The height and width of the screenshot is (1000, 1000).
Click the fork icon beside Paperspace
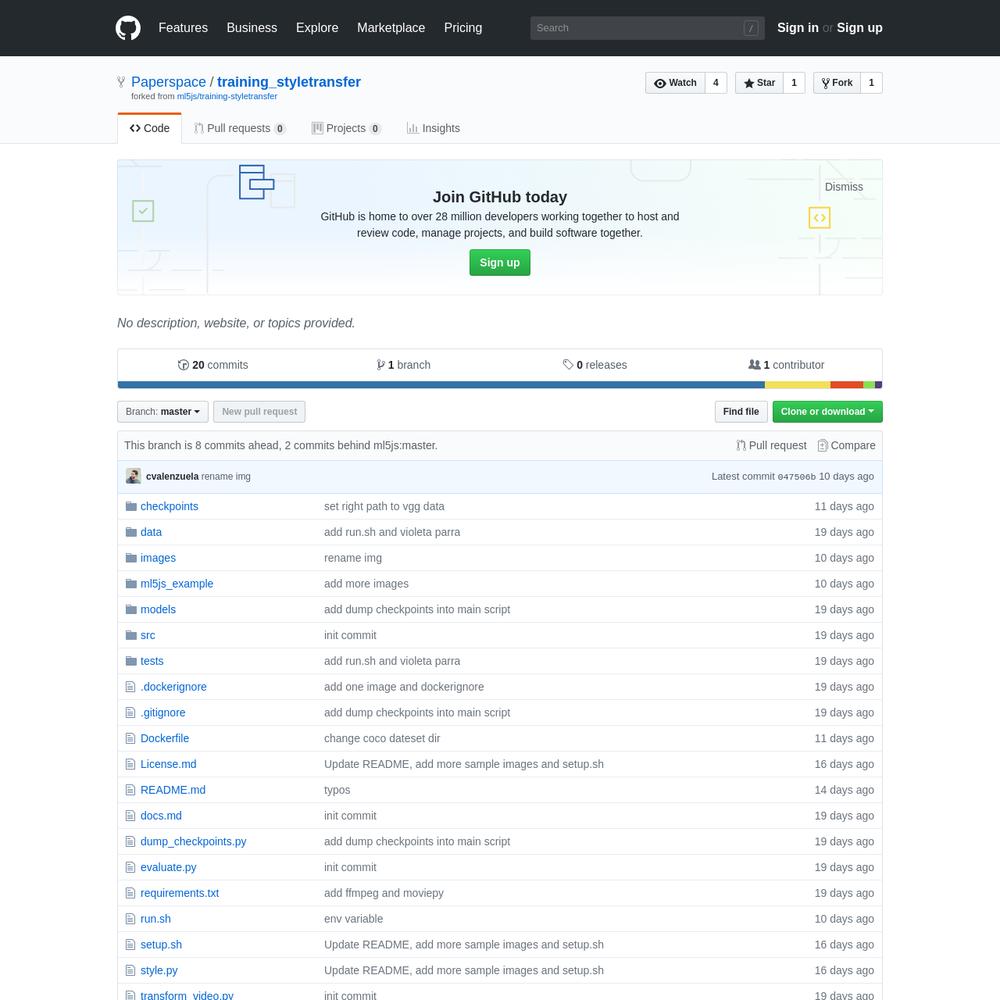click(121, 82)
